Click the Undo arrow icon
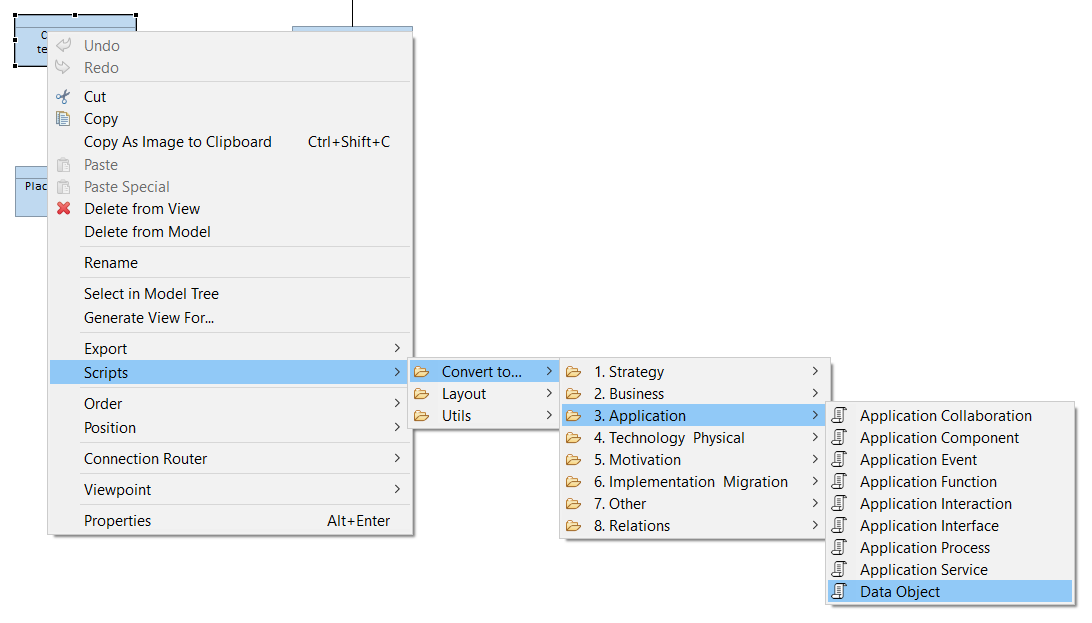The image size is (1092, 623). tap(63, 45)
